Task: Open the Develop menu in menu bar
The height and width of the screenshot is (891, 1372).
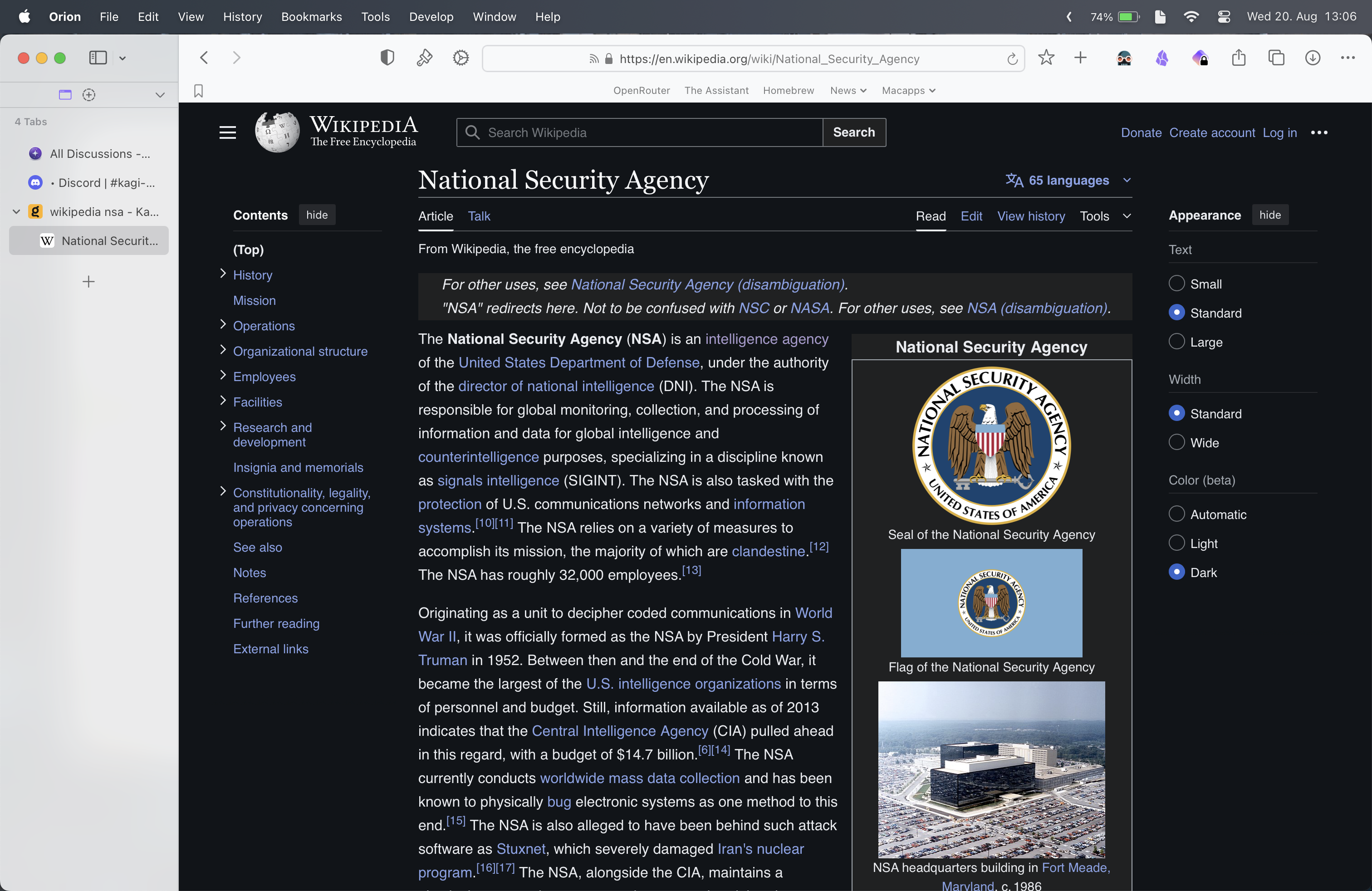Action: pyautogui.click(x=431, y=17)
